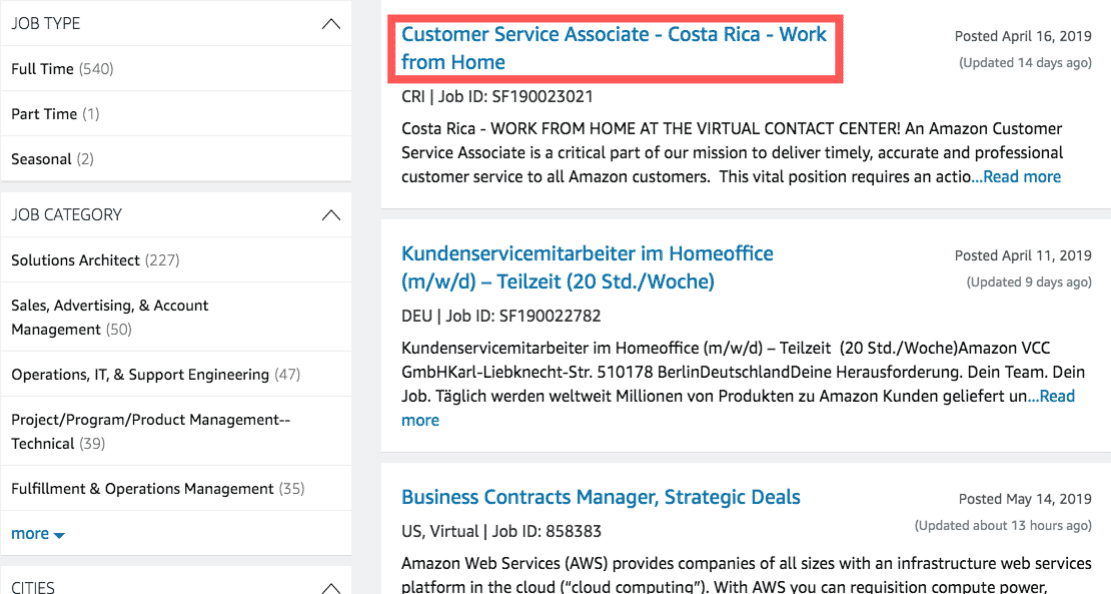This screenshot has width=1111, height=594.
Task: Filter by Part Time jobs
Action: point(55,114)
